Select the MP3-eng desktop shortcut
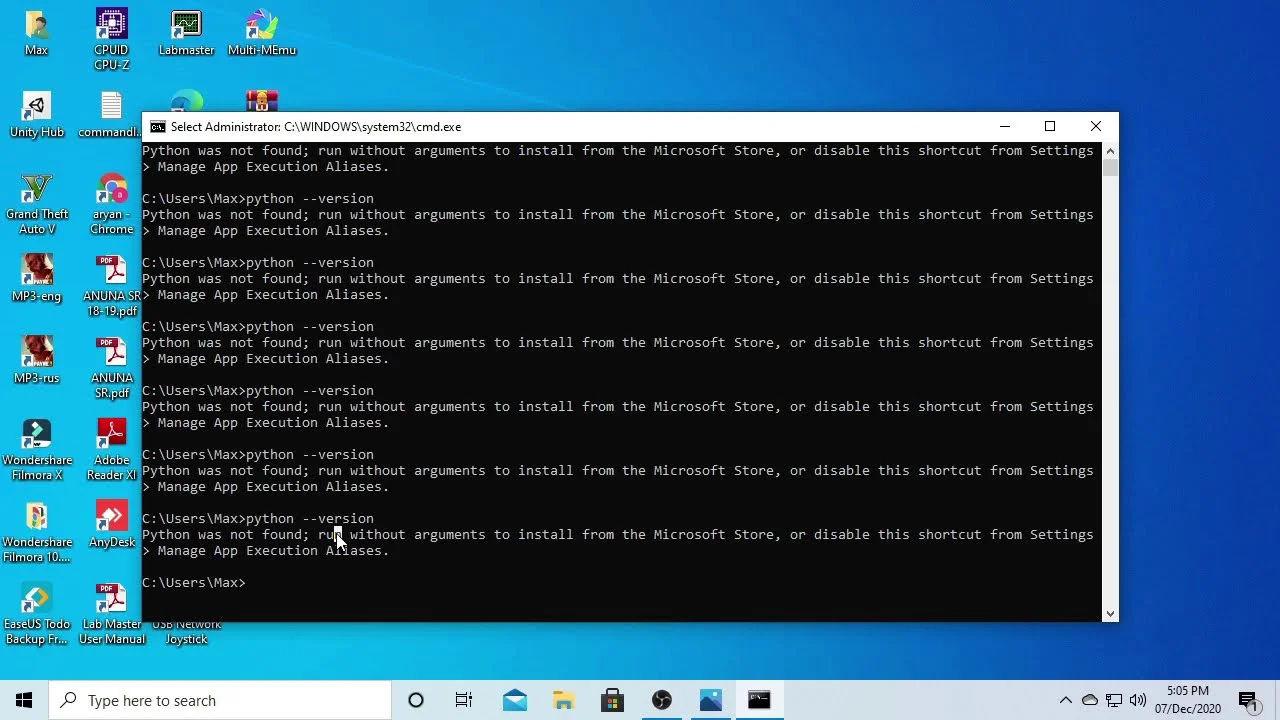1280x720 pixels. coord(36,278)
